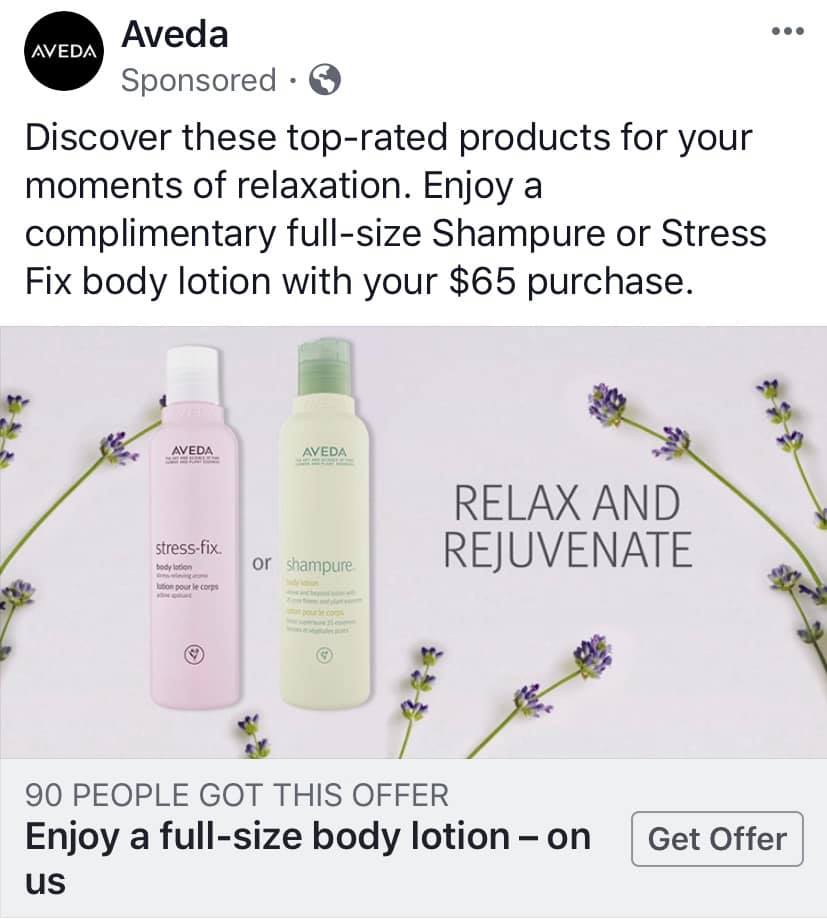Click the Get Offer button
Screen dimensions: 827x919
pos(717,839)
